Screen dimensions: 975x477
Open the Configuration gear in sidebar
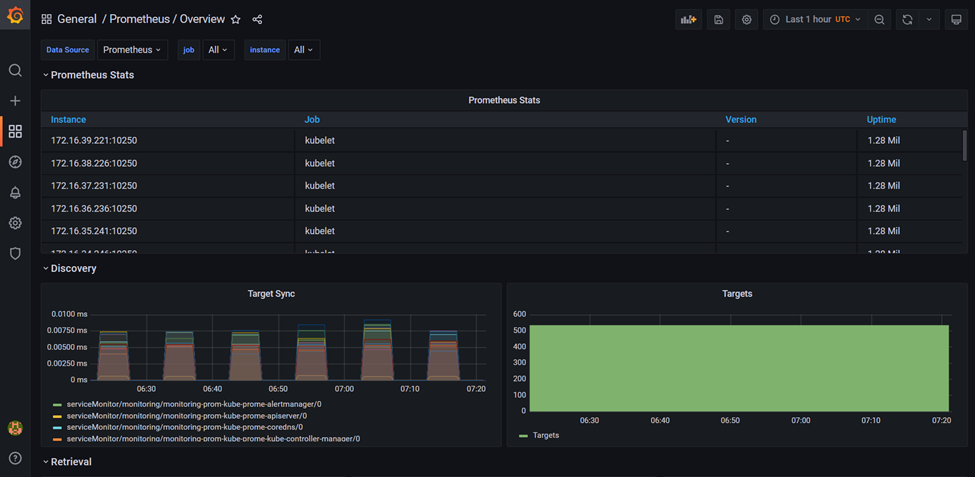(15, 223)
